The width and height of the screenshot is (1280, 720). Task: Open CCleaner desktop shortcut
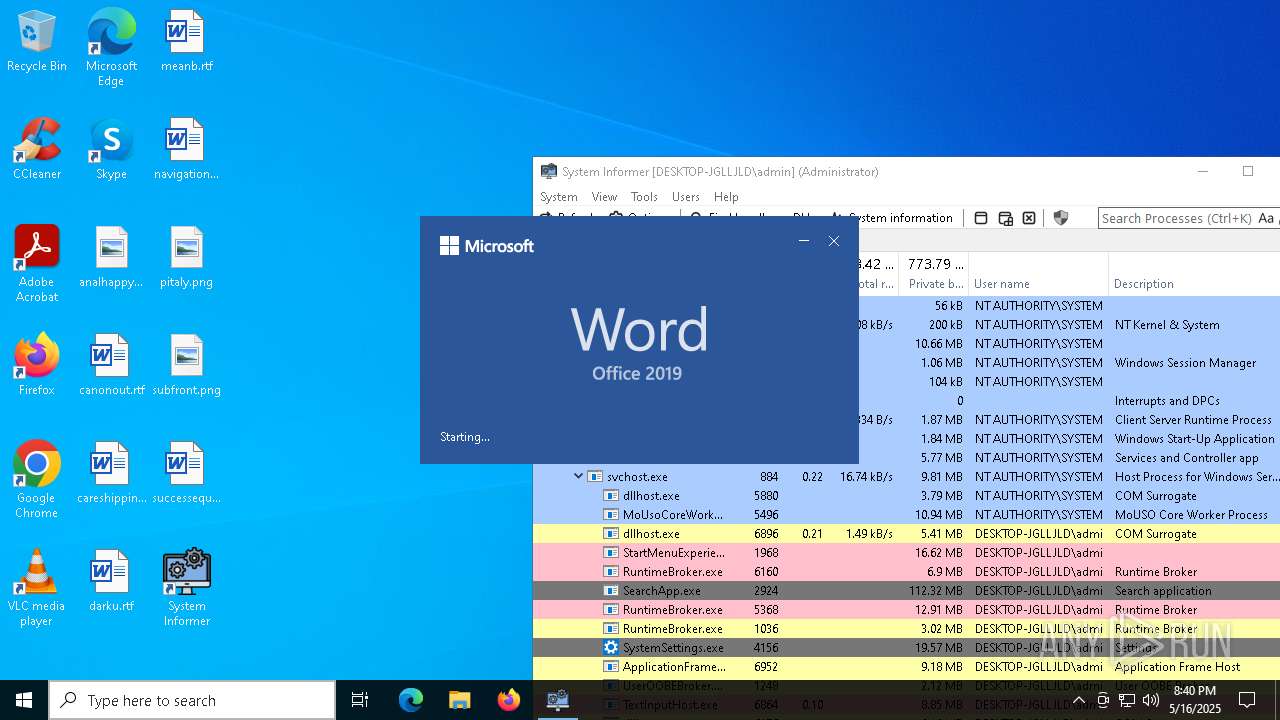37,150
